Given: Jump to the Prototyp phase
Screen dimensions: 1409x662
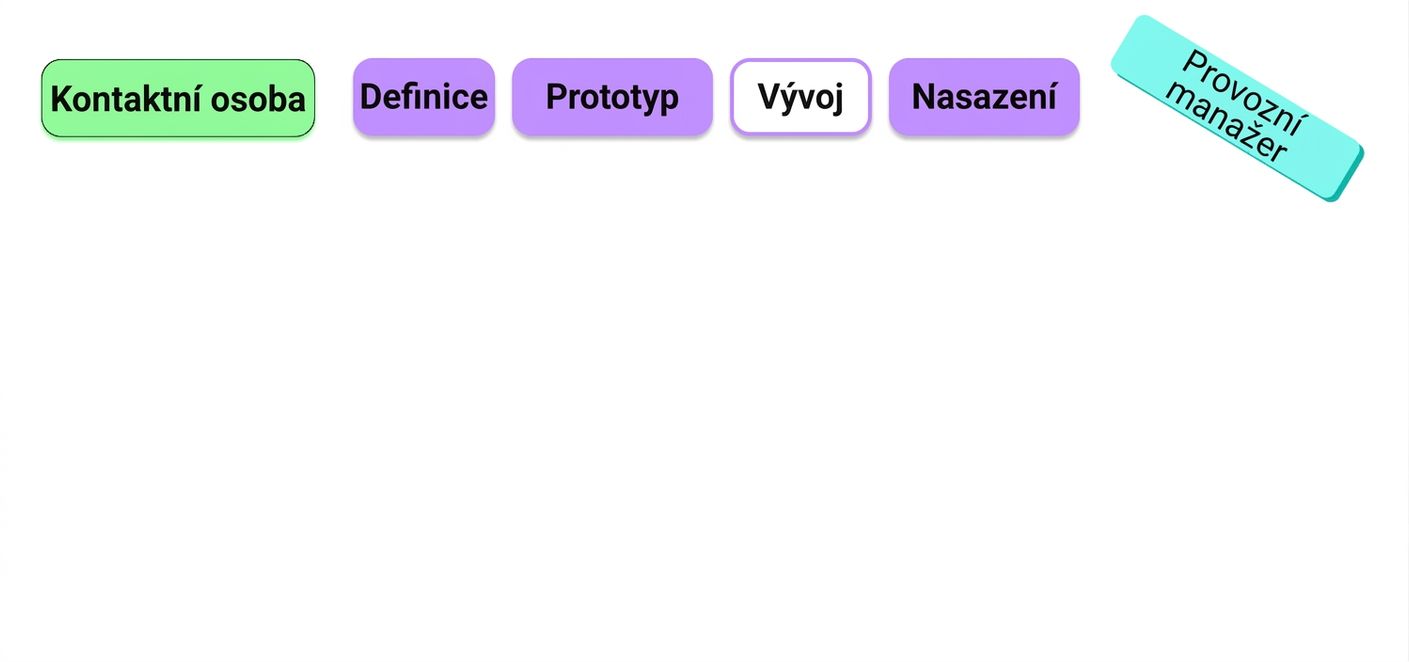Looking at the screenshot, I should tap(612, 97).
